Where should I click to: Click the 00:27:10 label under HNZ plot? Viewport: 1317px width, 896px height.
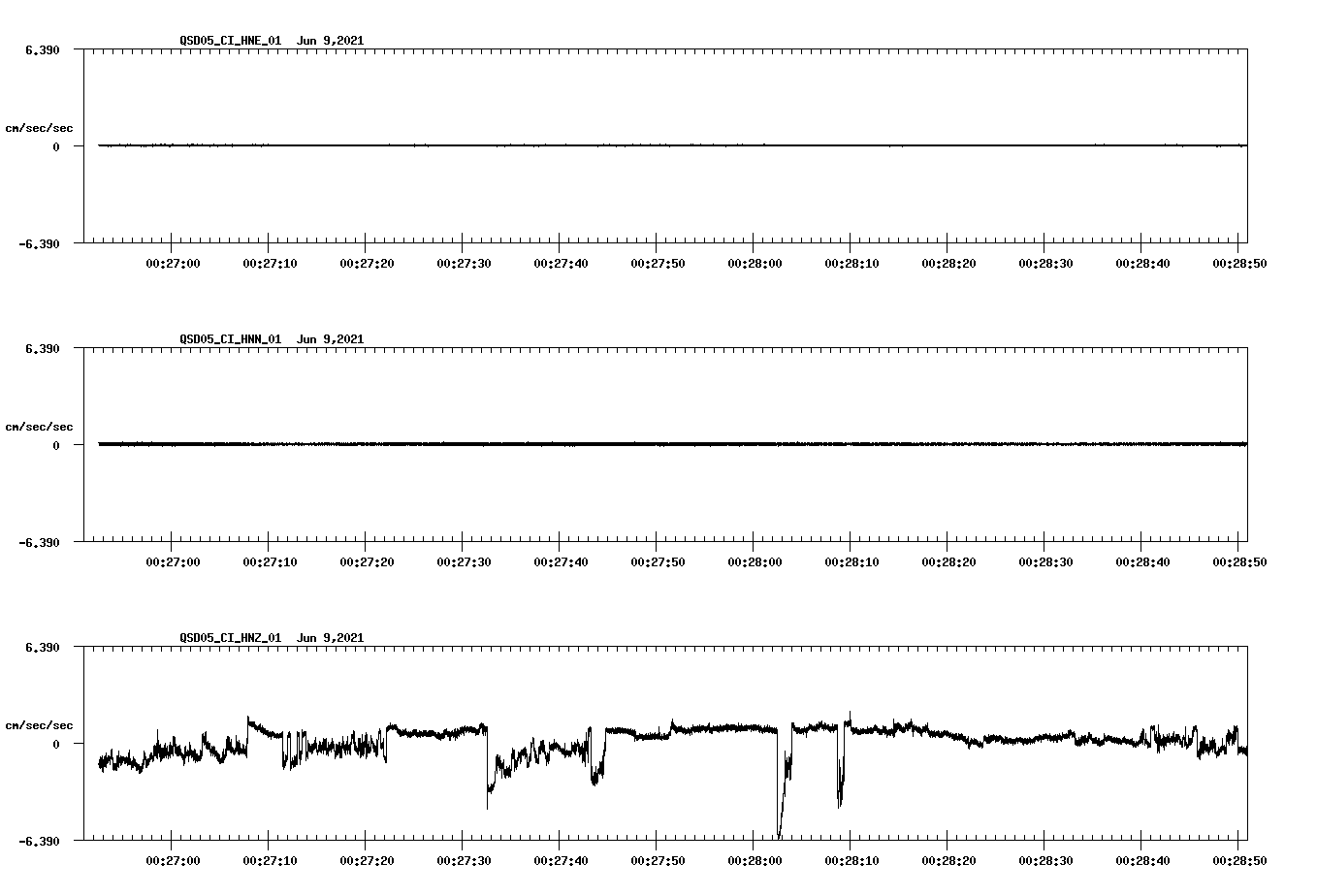(x=270, y=860)
